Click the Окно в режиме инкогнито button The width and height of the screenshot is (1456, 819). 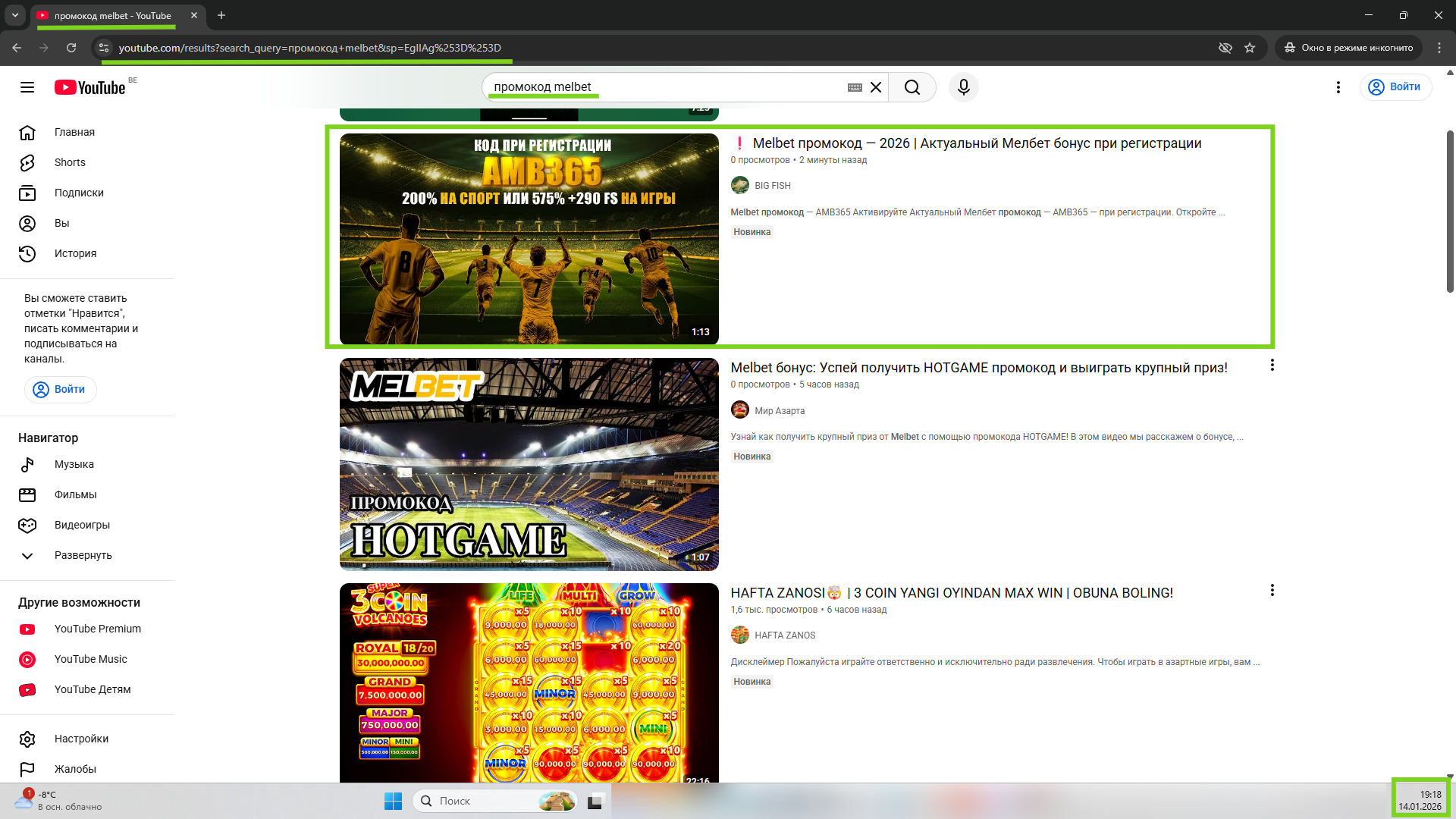point(1348,48)
